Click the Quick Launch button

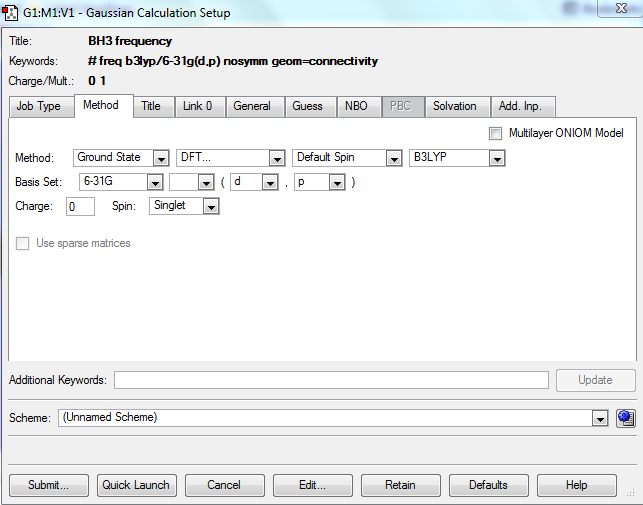point(136,485)
